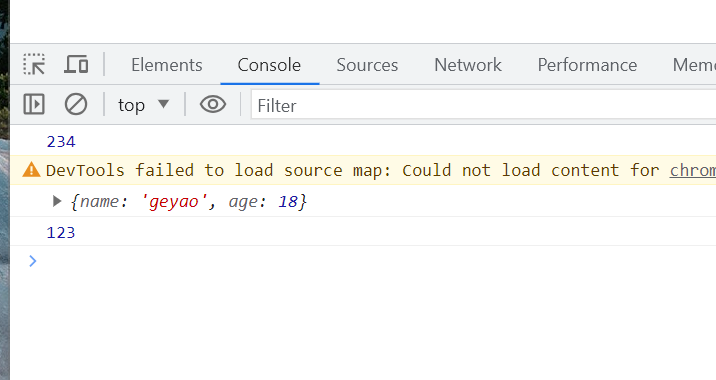Select the logged value 123
716x380 pixels.
[61, 232]
